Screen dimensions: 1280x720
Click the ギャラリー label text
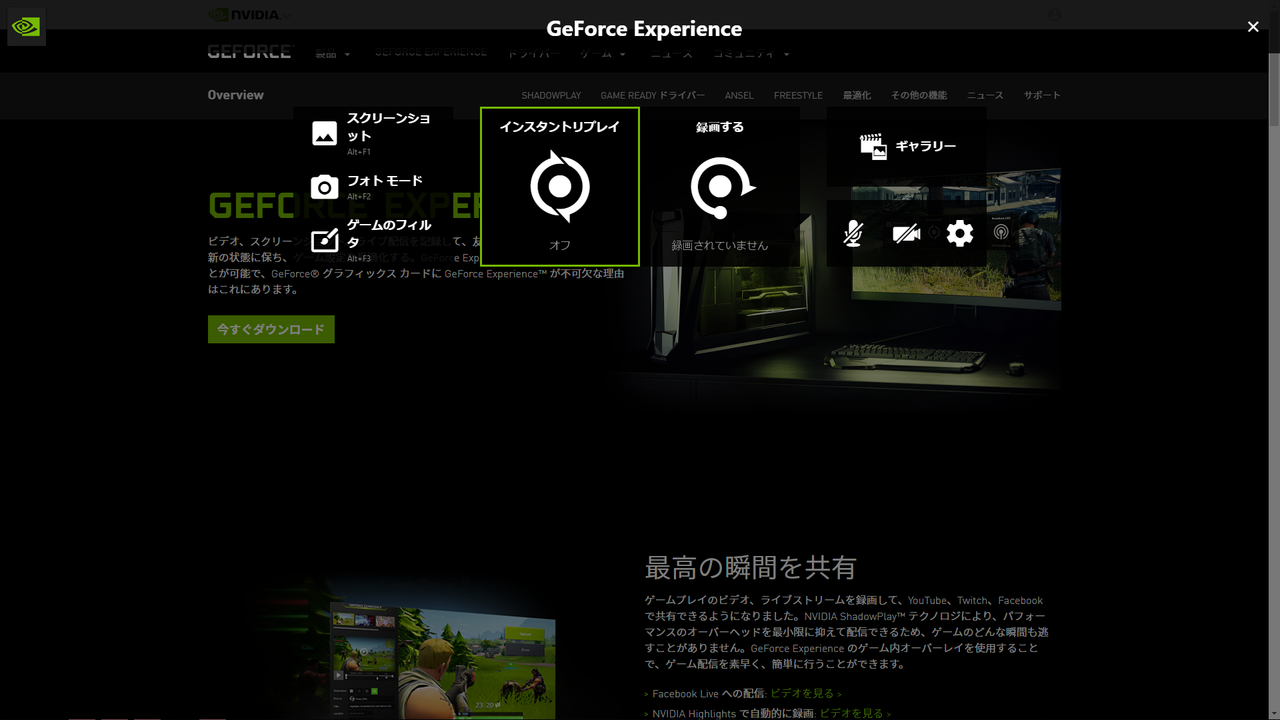point(926,146)
